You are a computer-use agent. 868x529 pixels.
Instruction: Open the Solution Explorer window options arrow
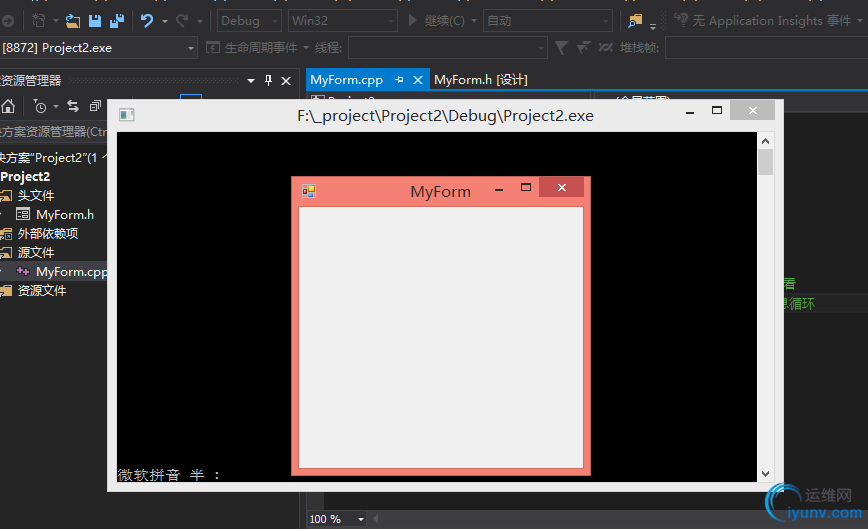251,81
